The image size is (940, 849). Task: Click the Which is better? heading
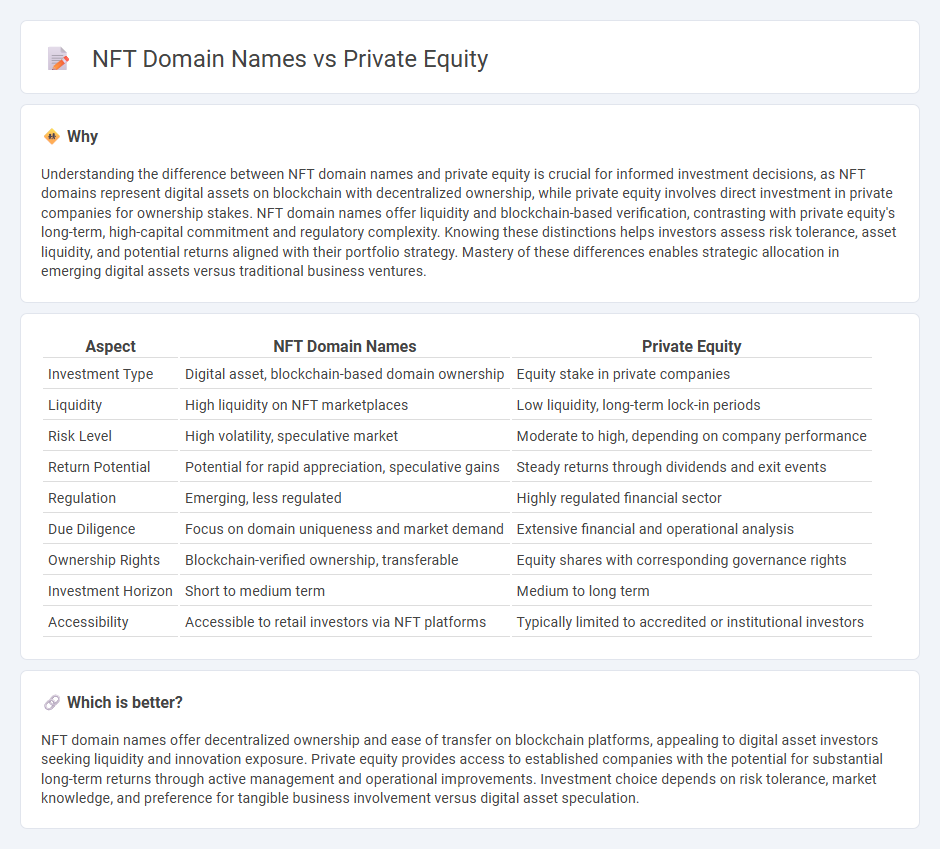125,702
